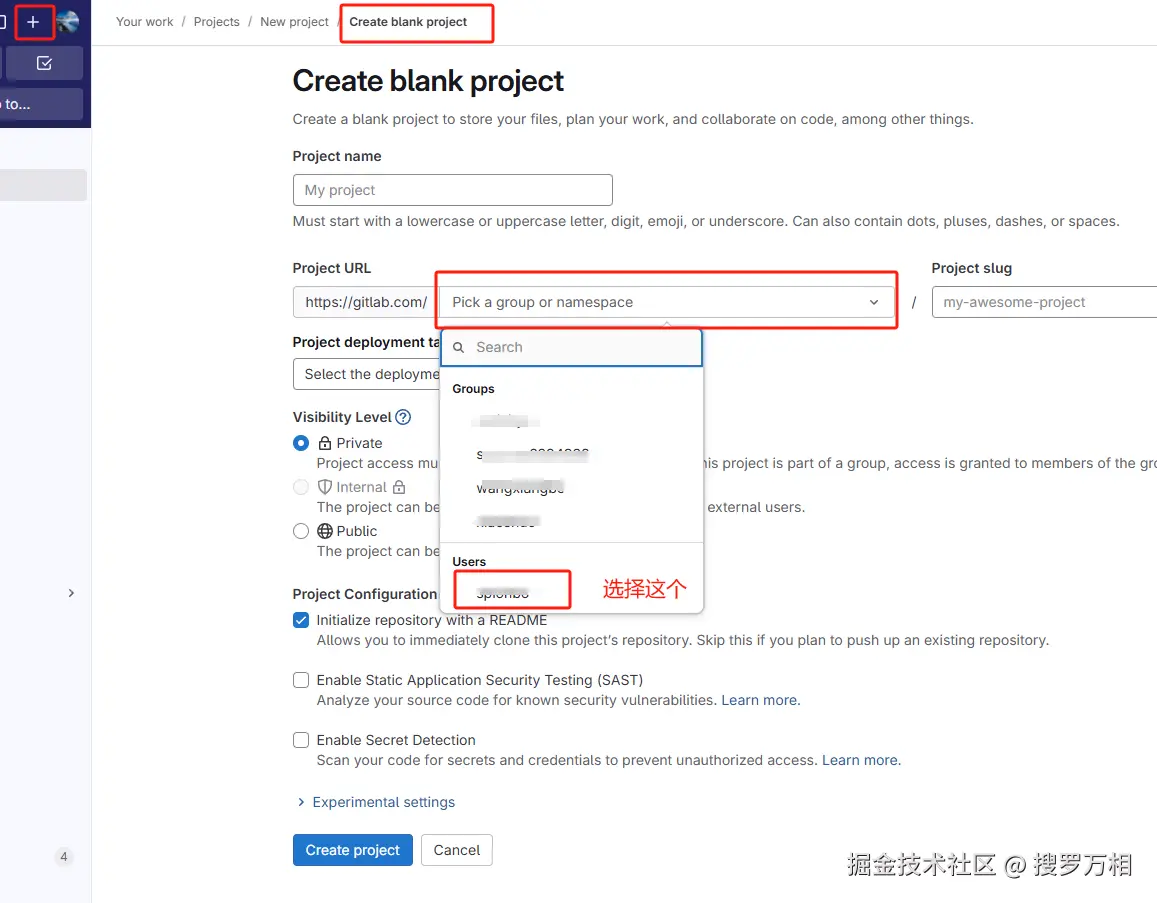
Task: Select the Internal visibility radio button
Action: [x=300, y=487]
